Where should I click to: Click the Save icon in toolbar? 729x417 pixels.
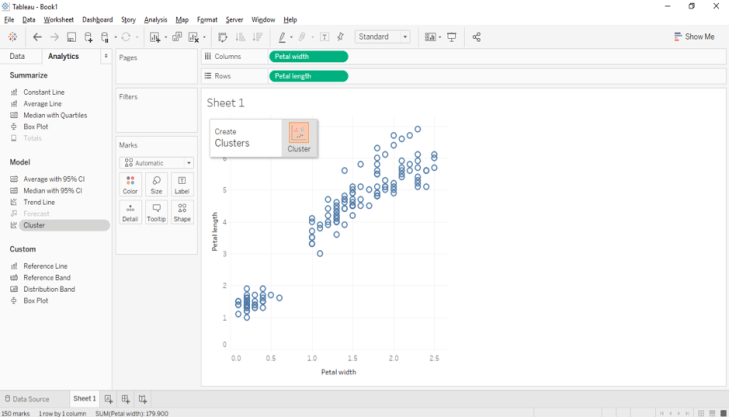tap(72, 37)
